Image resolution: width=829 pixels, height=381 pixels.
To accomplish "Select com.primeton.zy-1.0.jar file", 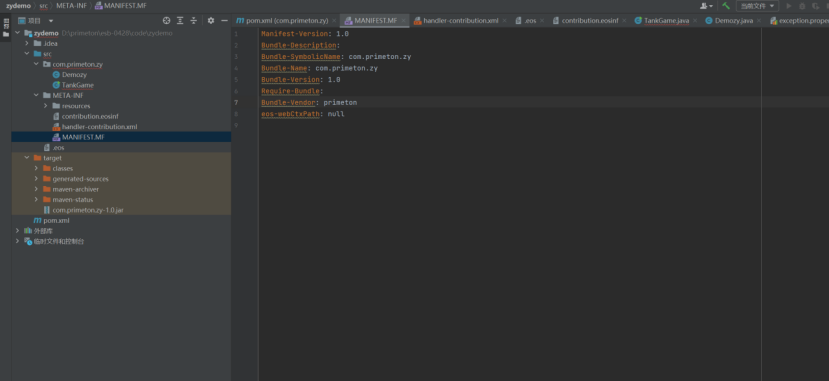I will click(x=88, y=210).
